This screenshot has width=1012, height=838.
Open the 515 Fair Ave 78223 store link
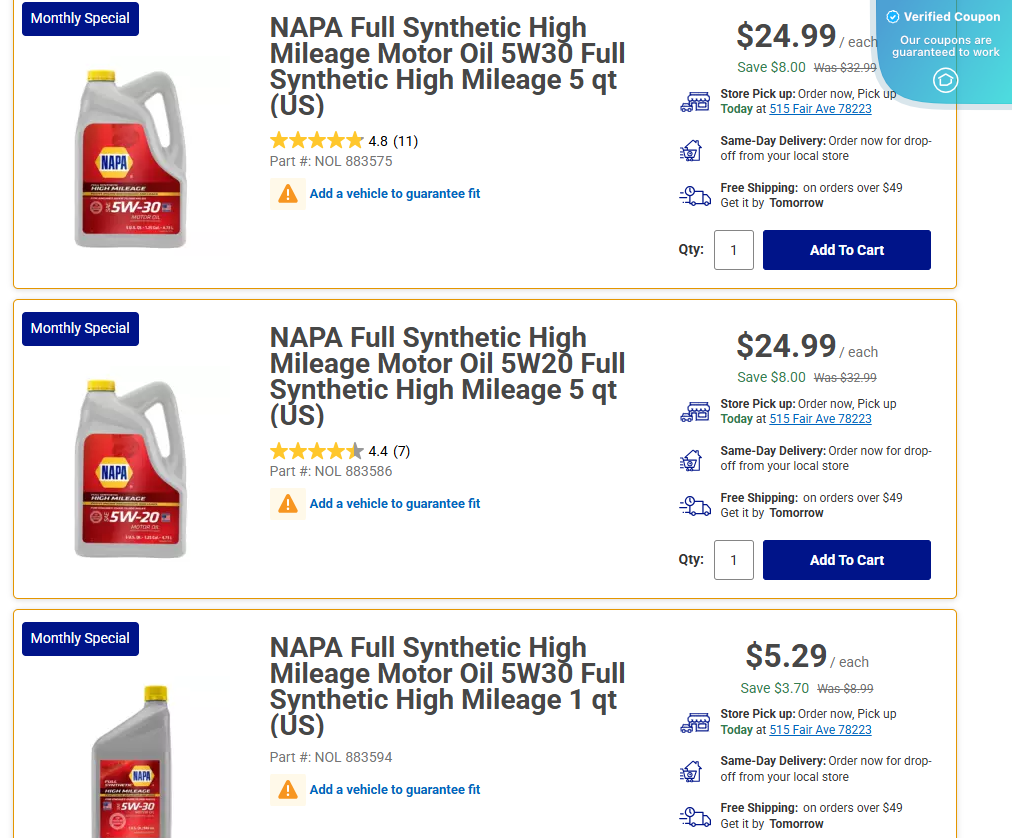[x=820, y=108]
